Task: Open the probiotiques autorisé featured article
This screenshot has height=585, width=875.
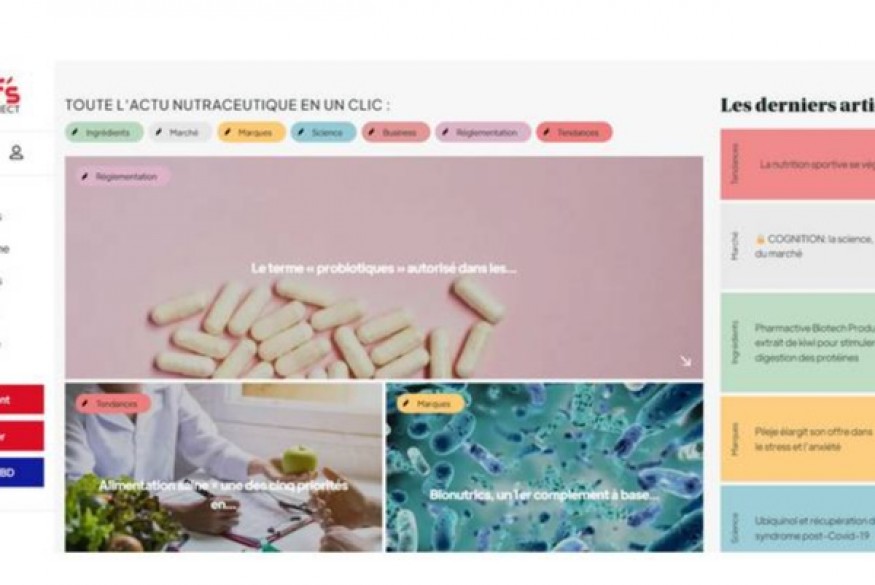Action: (384, 268)
